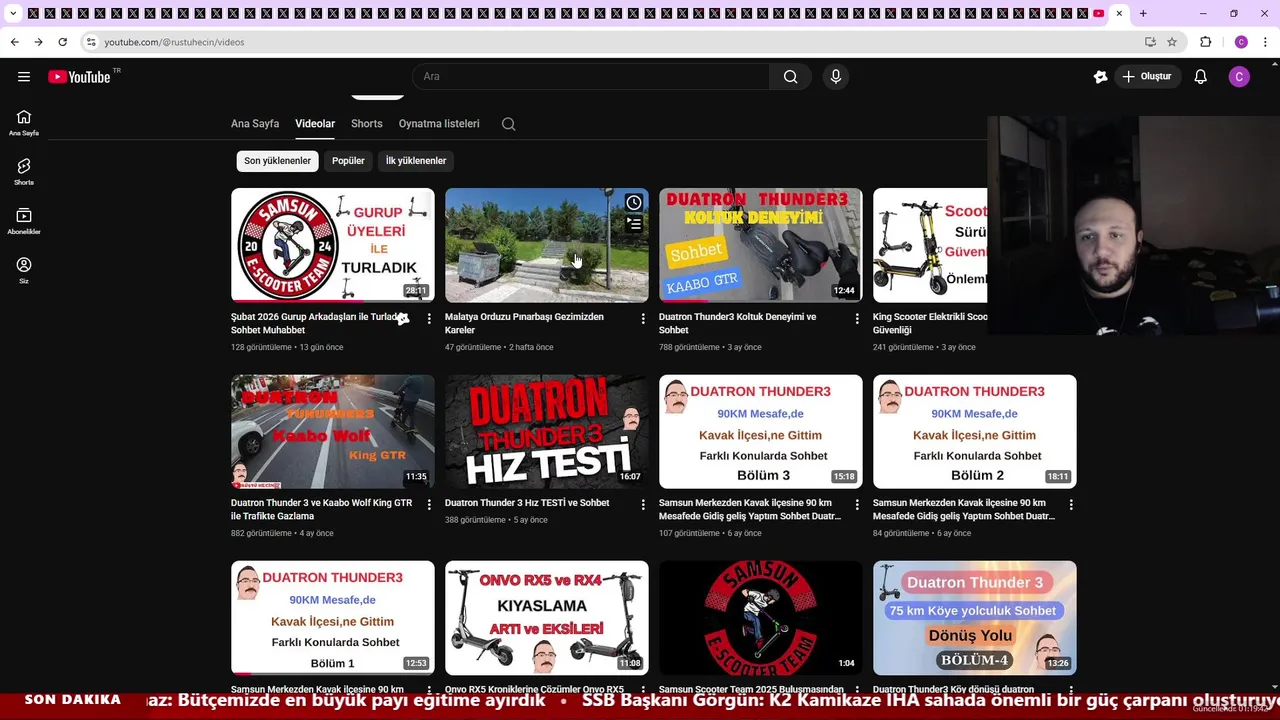Switch to the channel Shorts tab
The width and height of the screenshot is (1280, 720).
click(x=367, y=124)
